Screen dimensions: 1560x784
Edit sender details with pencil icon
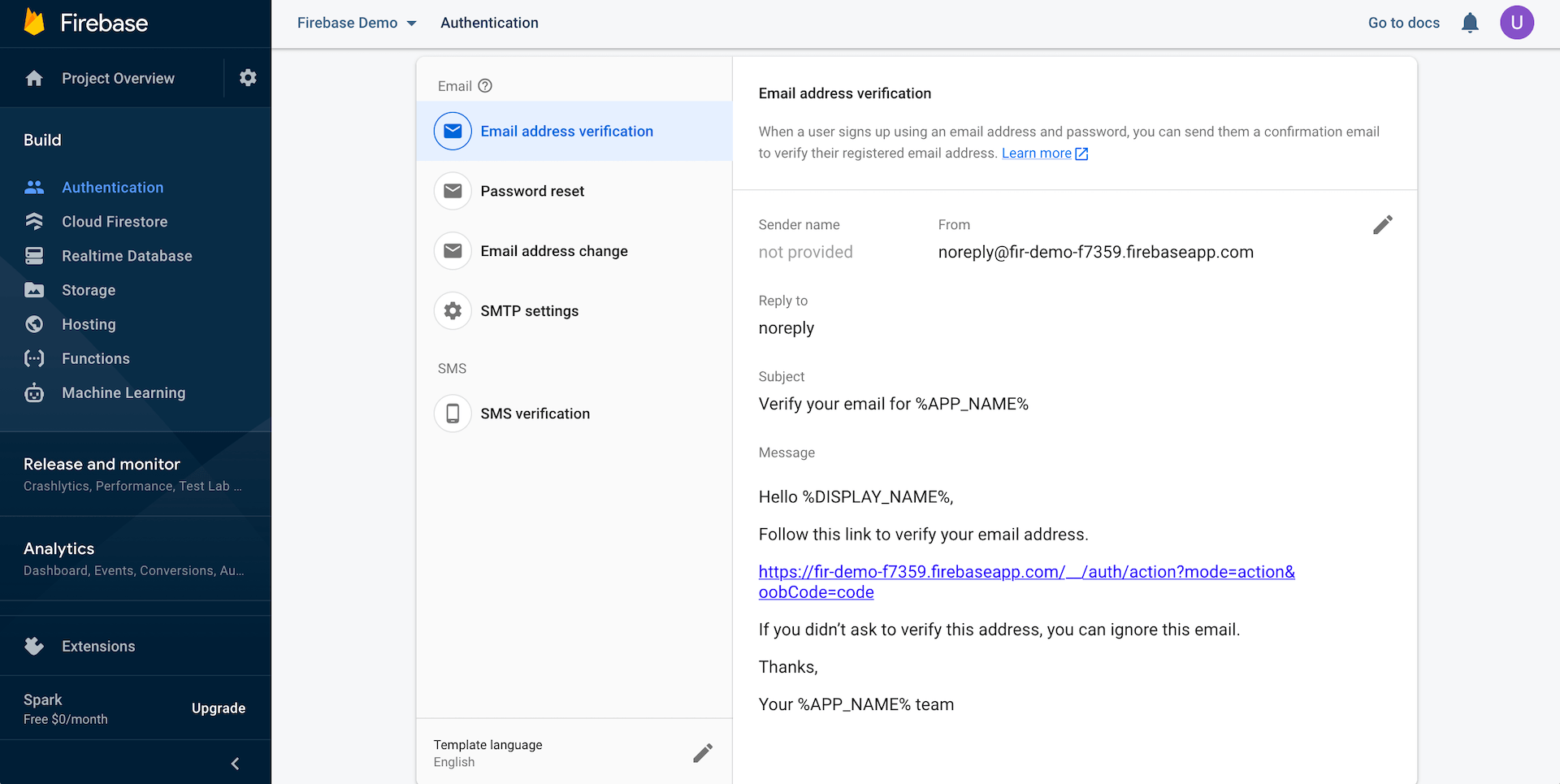pos(1382,225)
